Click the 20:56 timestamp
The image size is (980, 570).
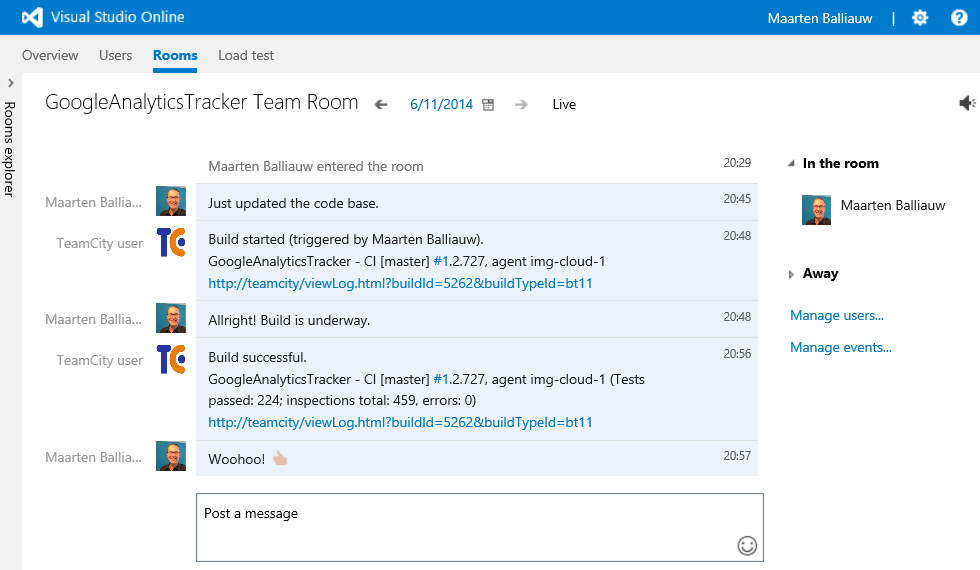[x=737, y=353]
